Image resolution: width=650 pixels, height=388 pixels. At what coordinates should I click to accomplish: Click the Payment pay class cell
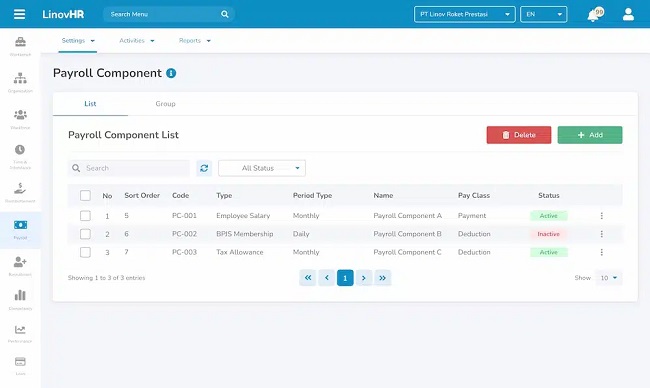click(x=472, y=216)
